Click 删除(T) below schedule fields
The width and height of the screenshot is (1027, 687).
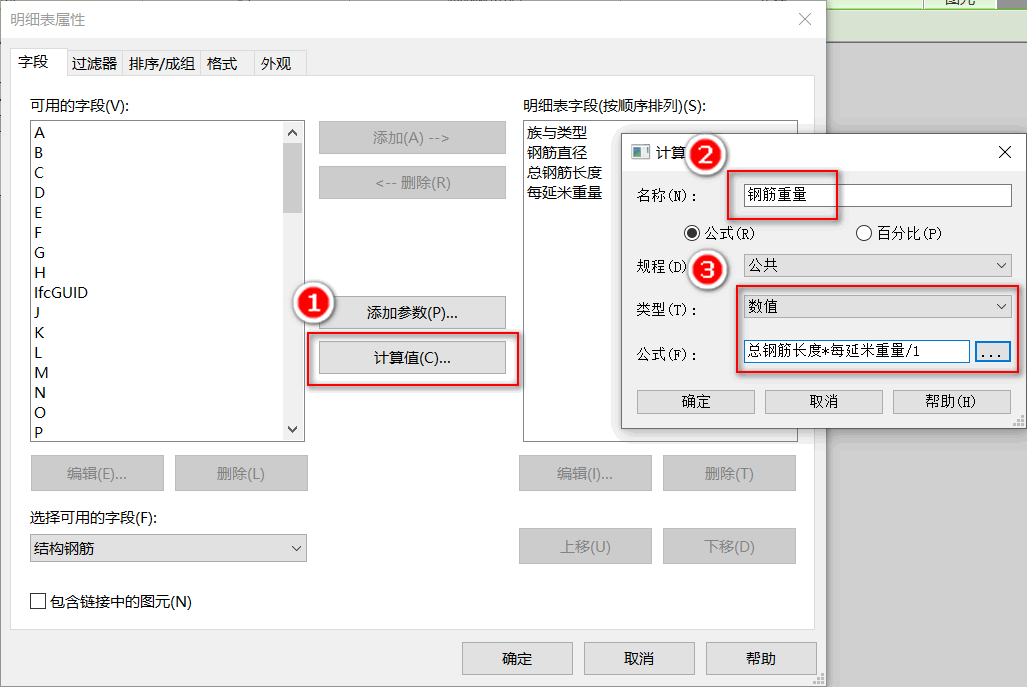[729, 473]
